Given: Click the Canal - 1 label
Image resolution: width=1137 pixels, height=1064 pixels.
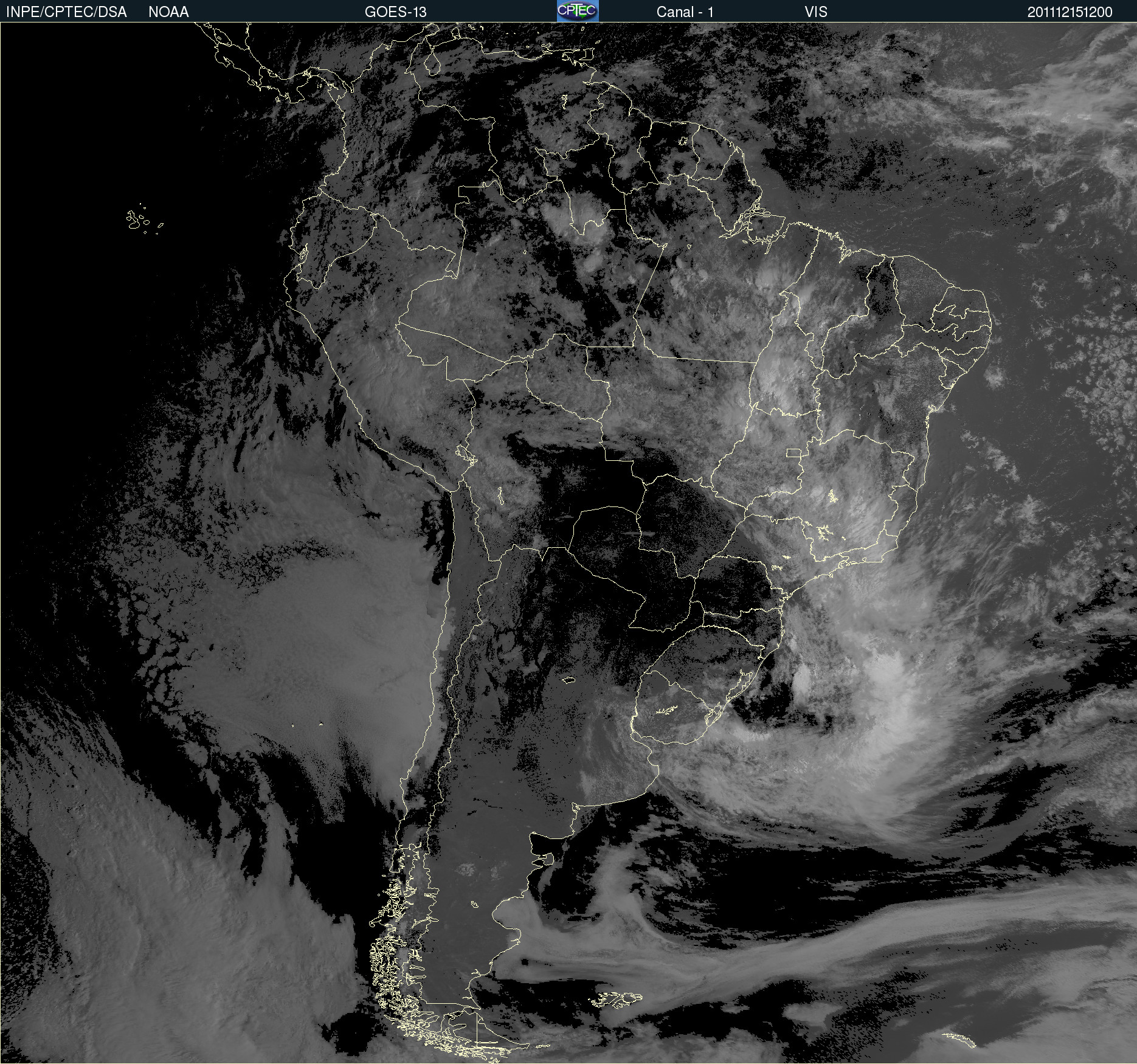Looking at the screenshot, I should [x=685, y=12].
